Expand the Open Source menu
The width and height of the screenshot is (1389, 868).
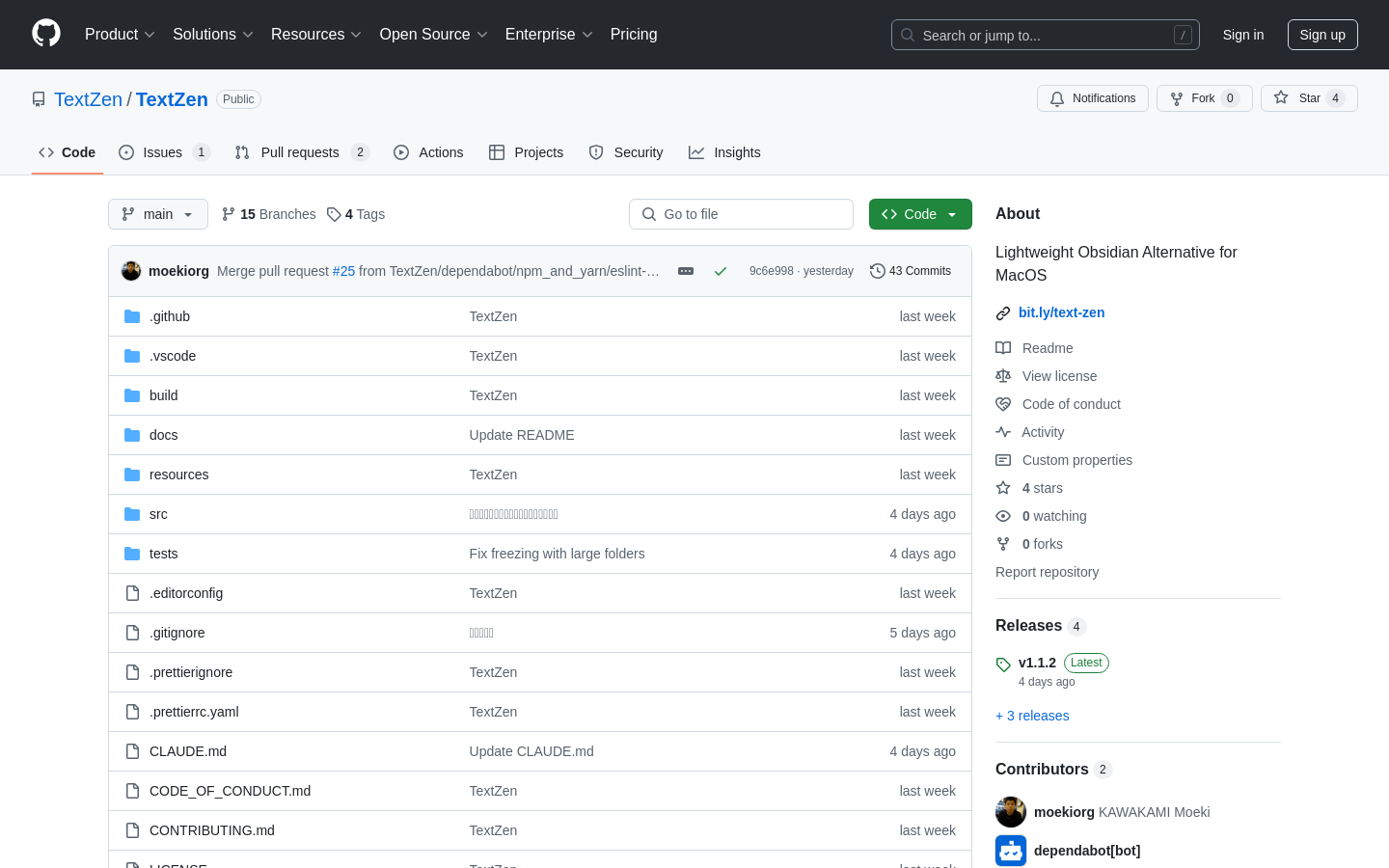[434, 35]
